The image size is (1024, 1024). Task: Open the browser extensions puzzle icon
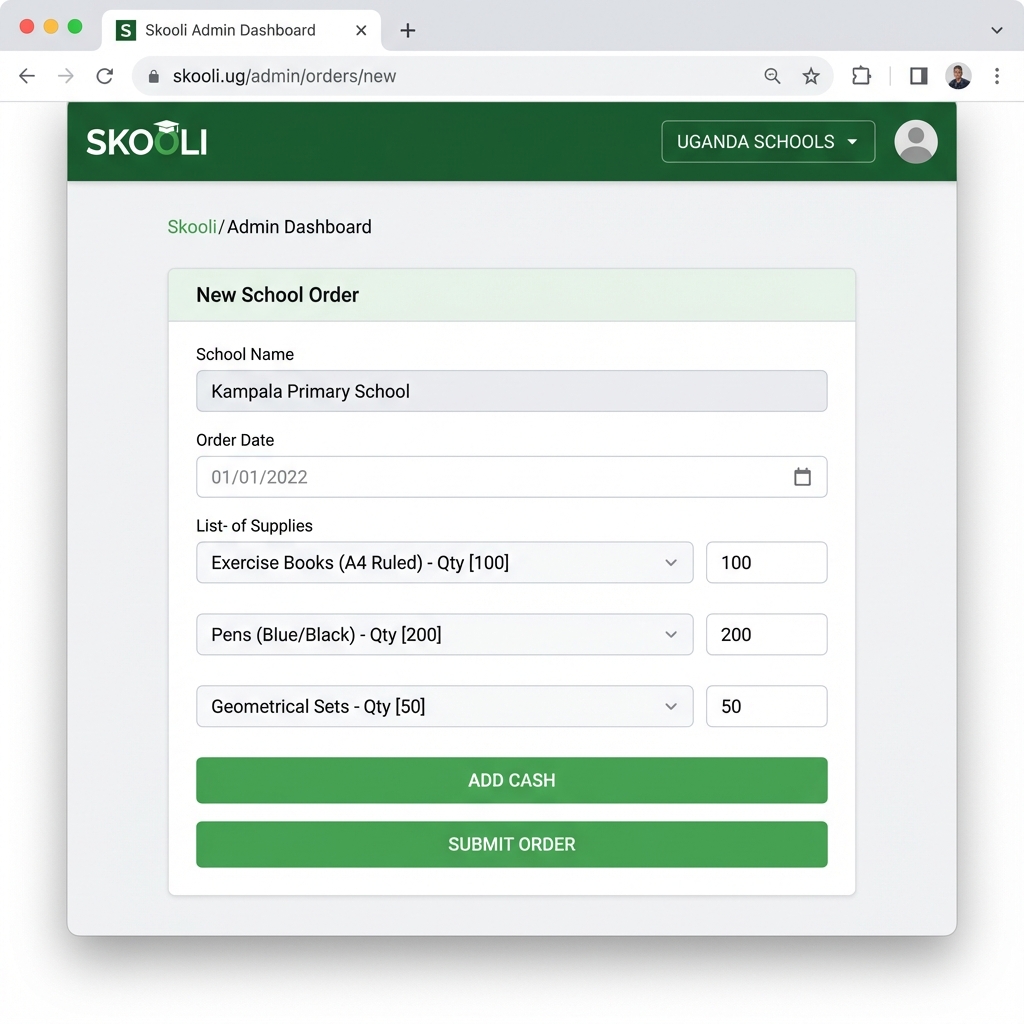point(861,76)
